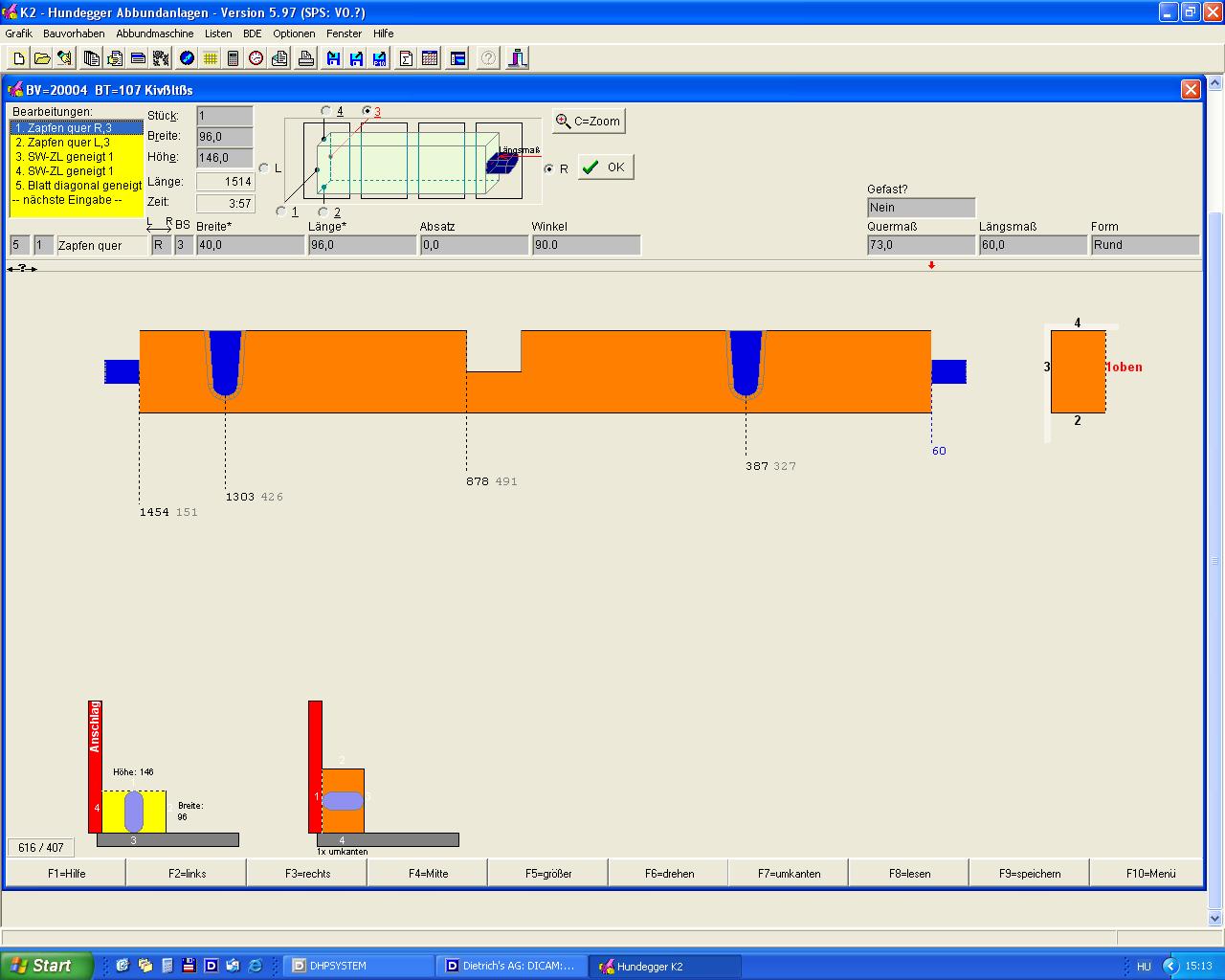Click the yellow grid toolbar icon
Viewport: 1225px width, 980px height.
click(210, 58)
